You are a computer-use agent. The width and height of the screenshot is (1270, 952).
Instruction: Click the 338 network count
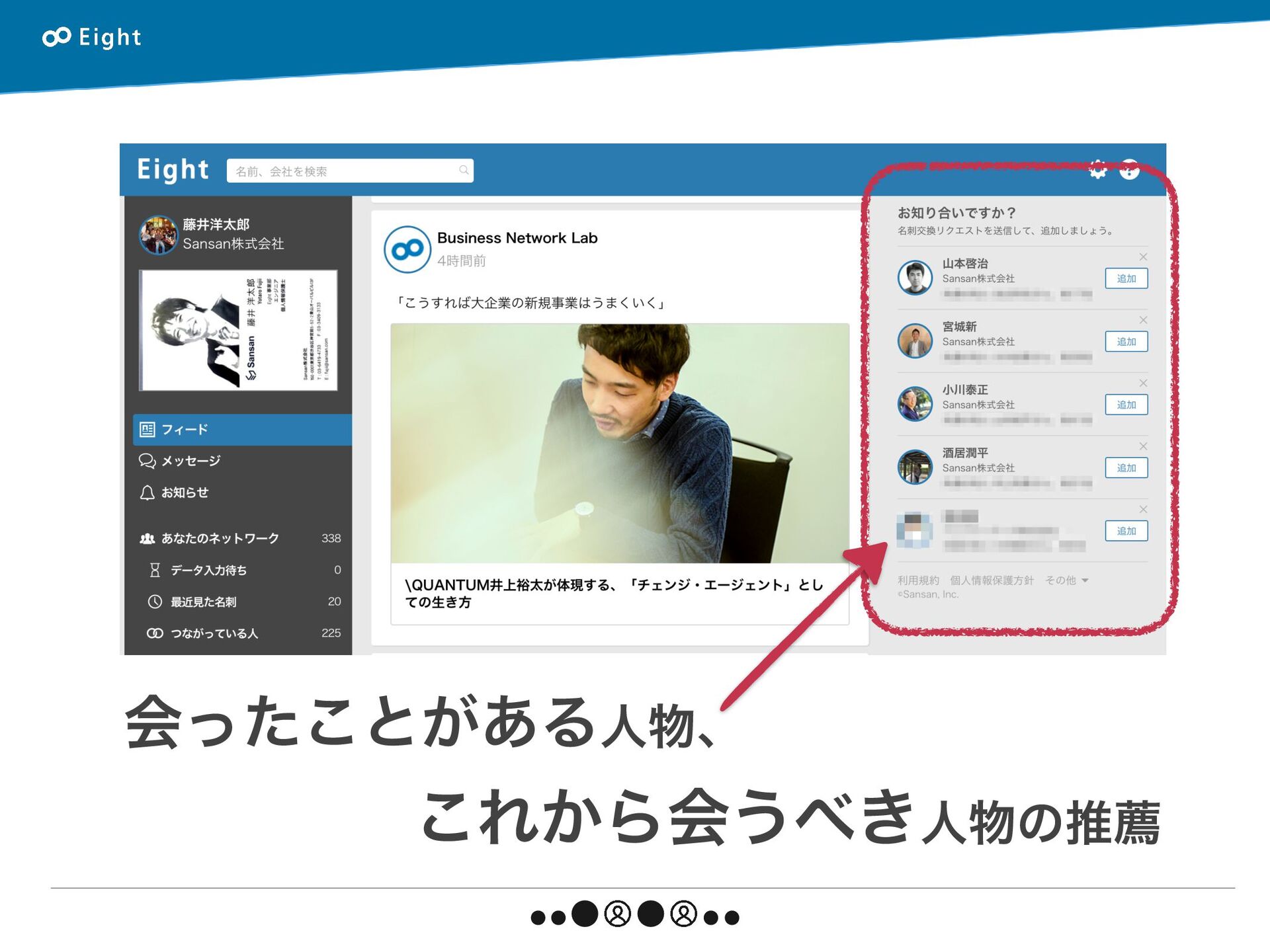331,539
